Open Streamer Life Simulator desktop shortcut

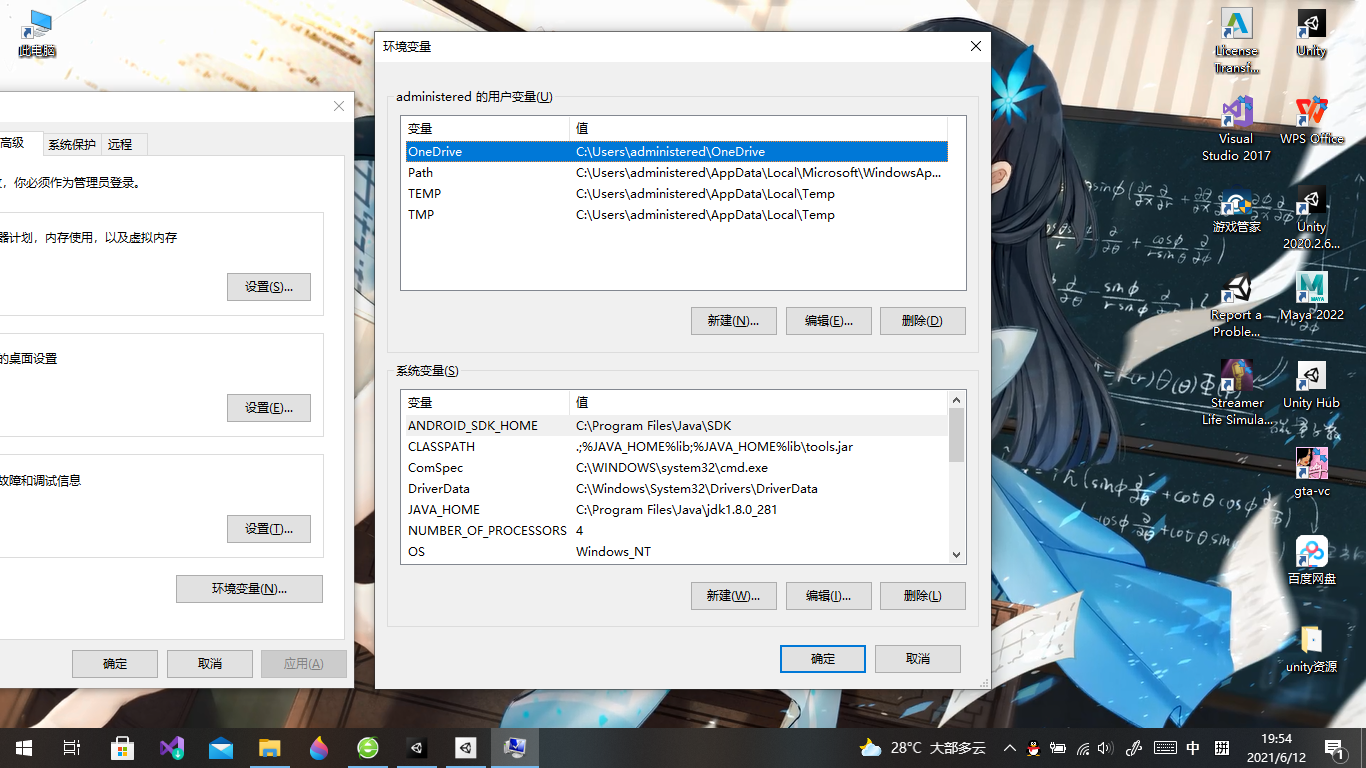[1237, 393]
